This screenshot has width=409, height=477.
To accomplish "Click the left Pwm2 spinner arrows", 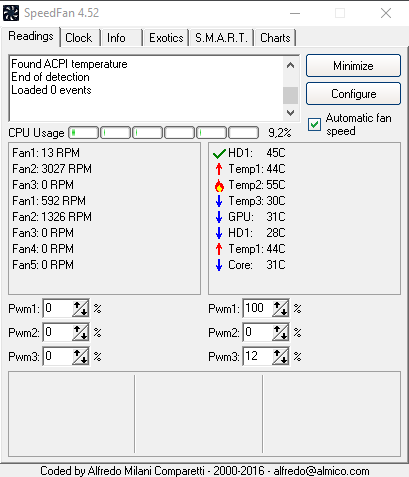I will click(80, 333).
